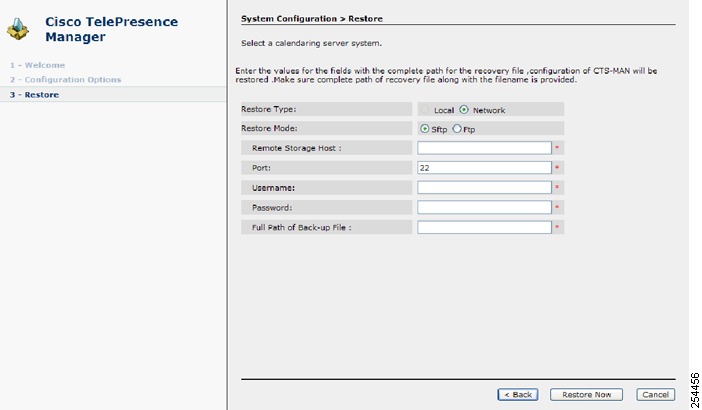Click the Restore Now button
This screenshot has height=410, width=702.
point(586,395)
